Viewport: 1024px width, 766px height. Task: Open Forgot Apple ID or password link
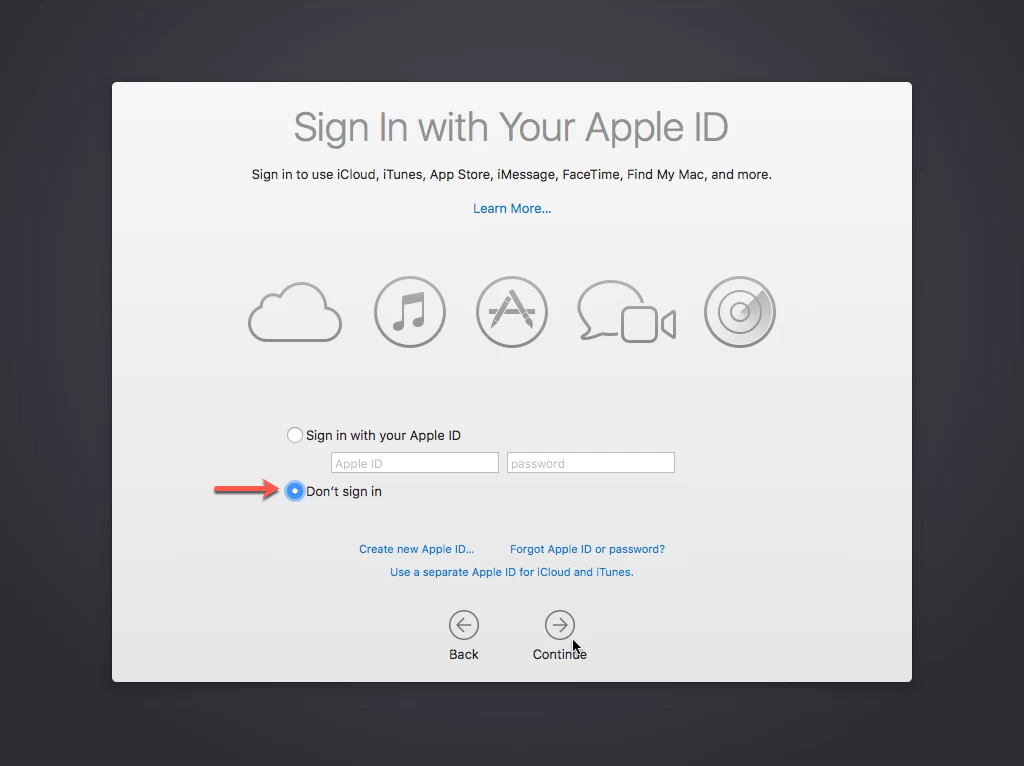pos(587,549)
